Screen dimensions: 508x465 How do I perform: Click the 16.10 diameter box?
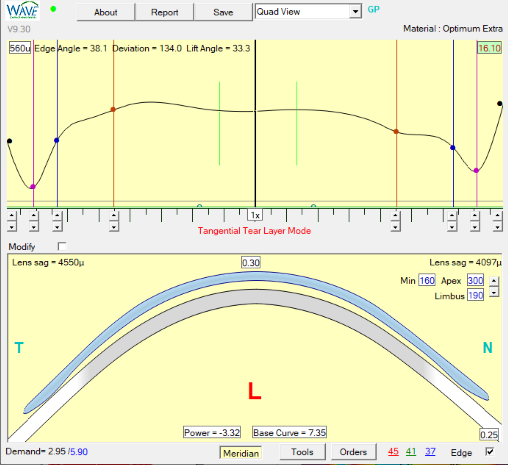pos(489,48)
